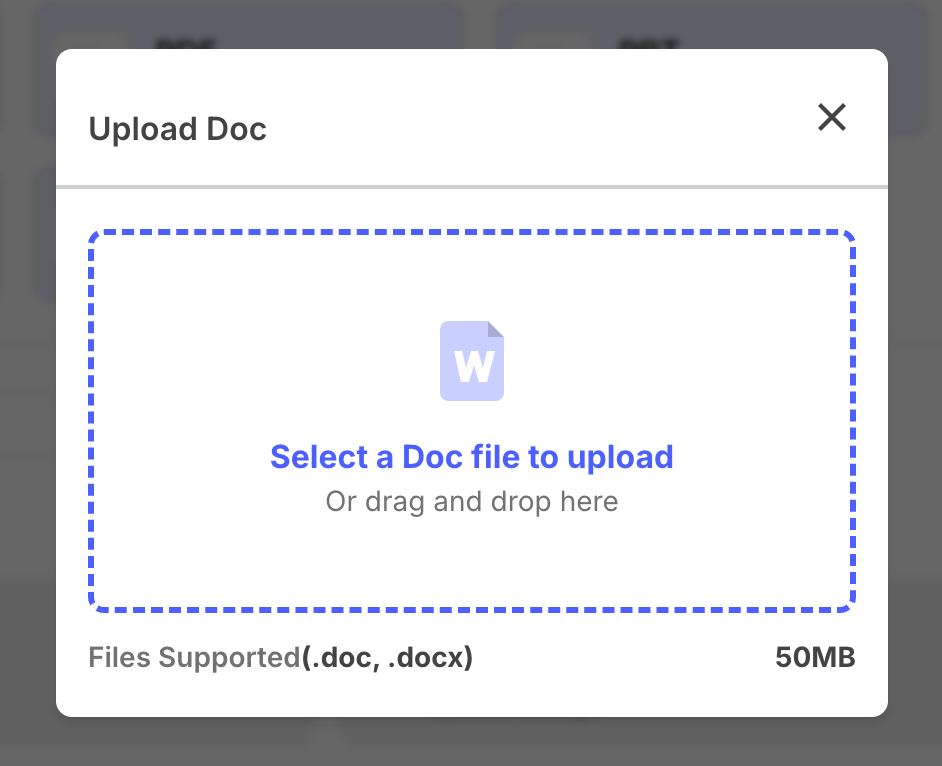
Task: Click the 'Upload Doc' dialog title
Action: click(177, 129)
